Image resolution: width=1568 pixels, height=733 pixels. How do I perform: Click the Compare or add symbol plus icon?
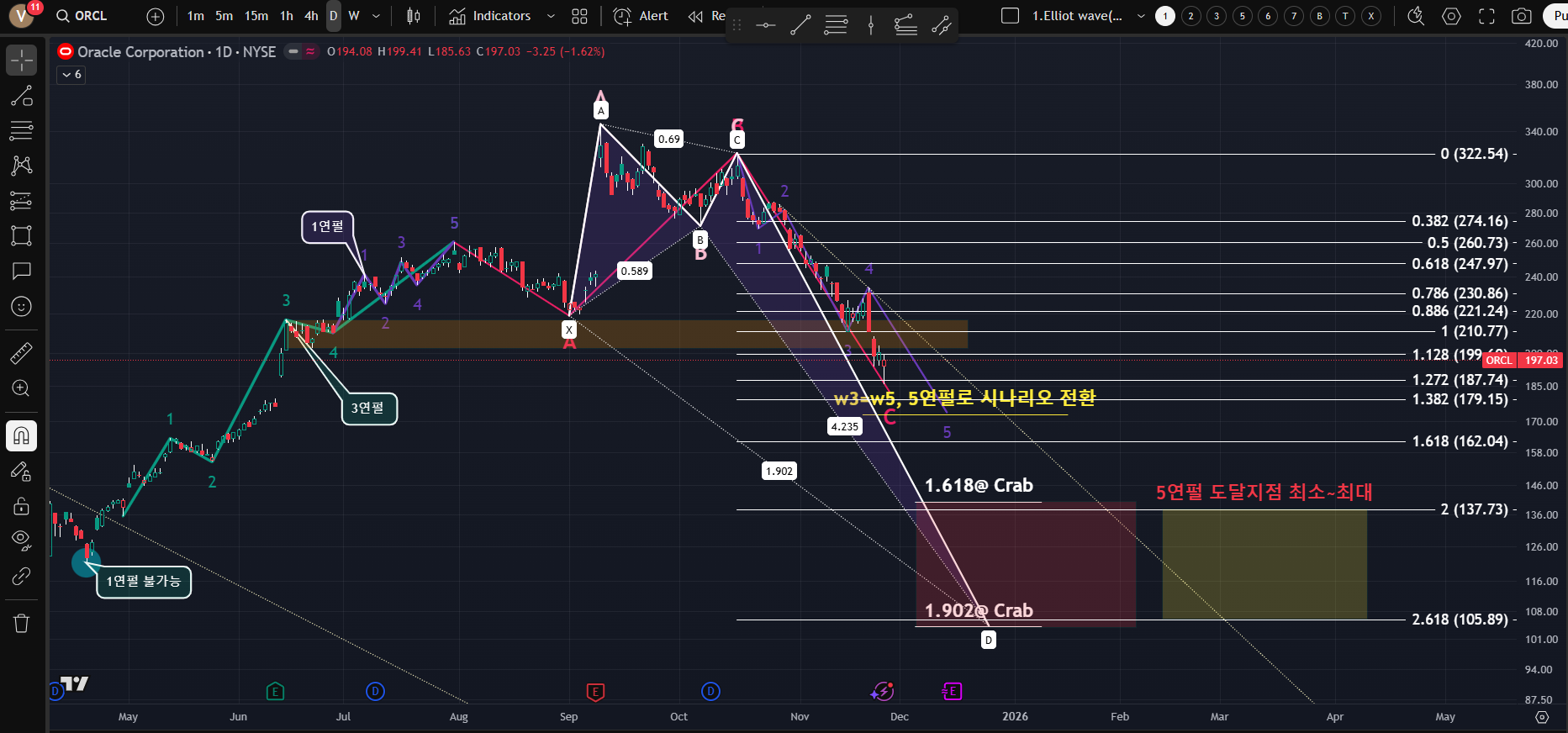click(156, 16)
